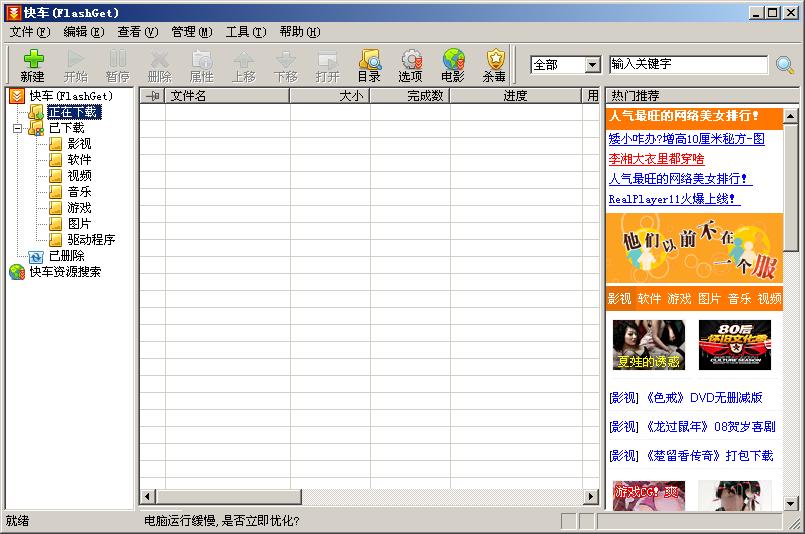Screen dimensions: 805x534
Task: Click the 80后怀旧文化 thumbnail
Action: click(735, 345)
